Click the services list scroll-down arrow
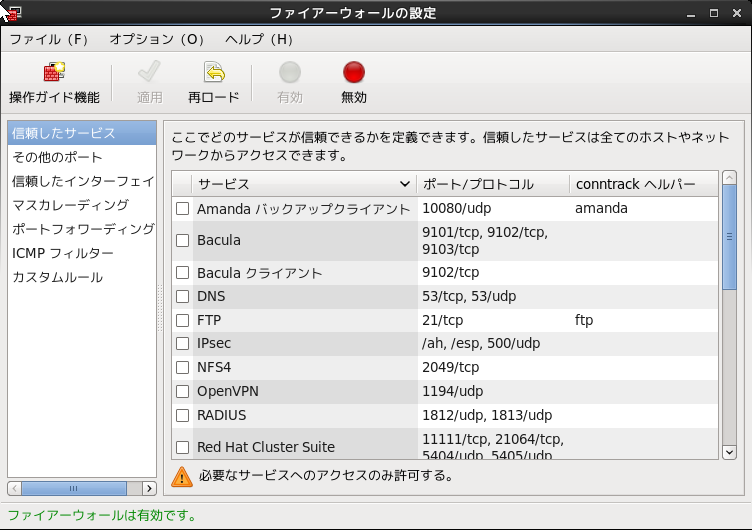 pos(729,452)
